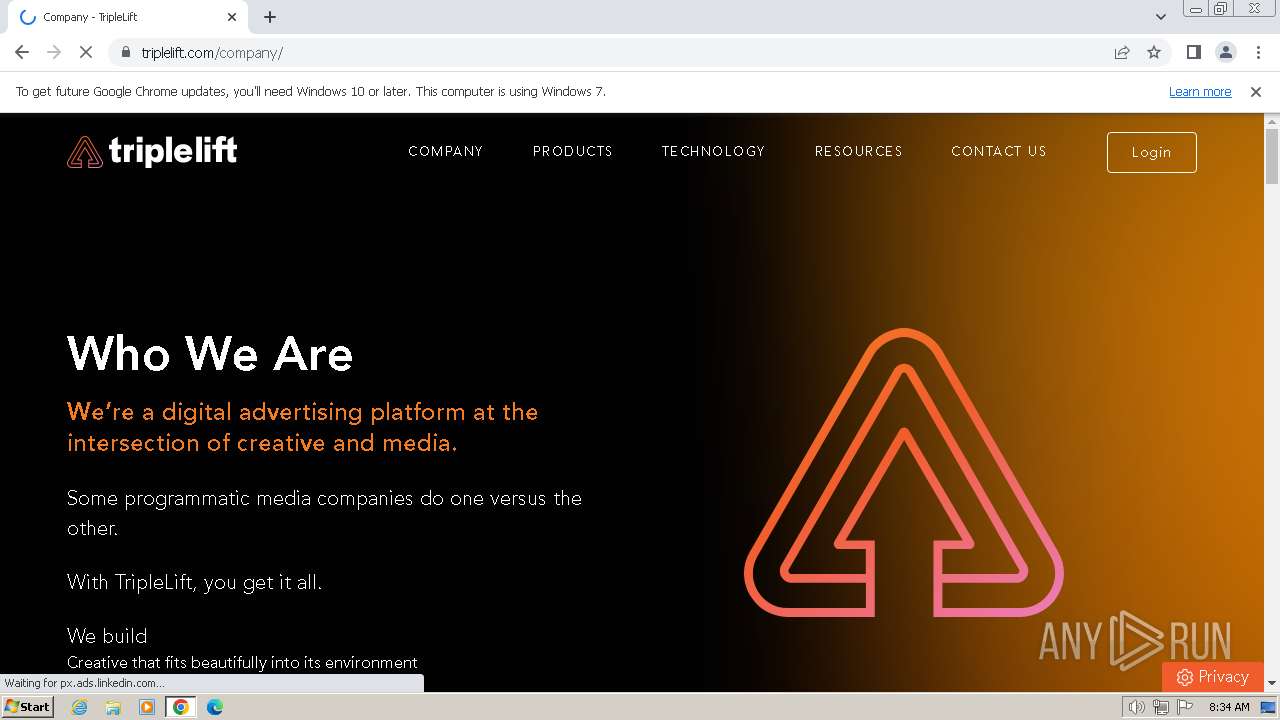View site information via the lock icon
1280x720 pixels.
coord(125,52)
